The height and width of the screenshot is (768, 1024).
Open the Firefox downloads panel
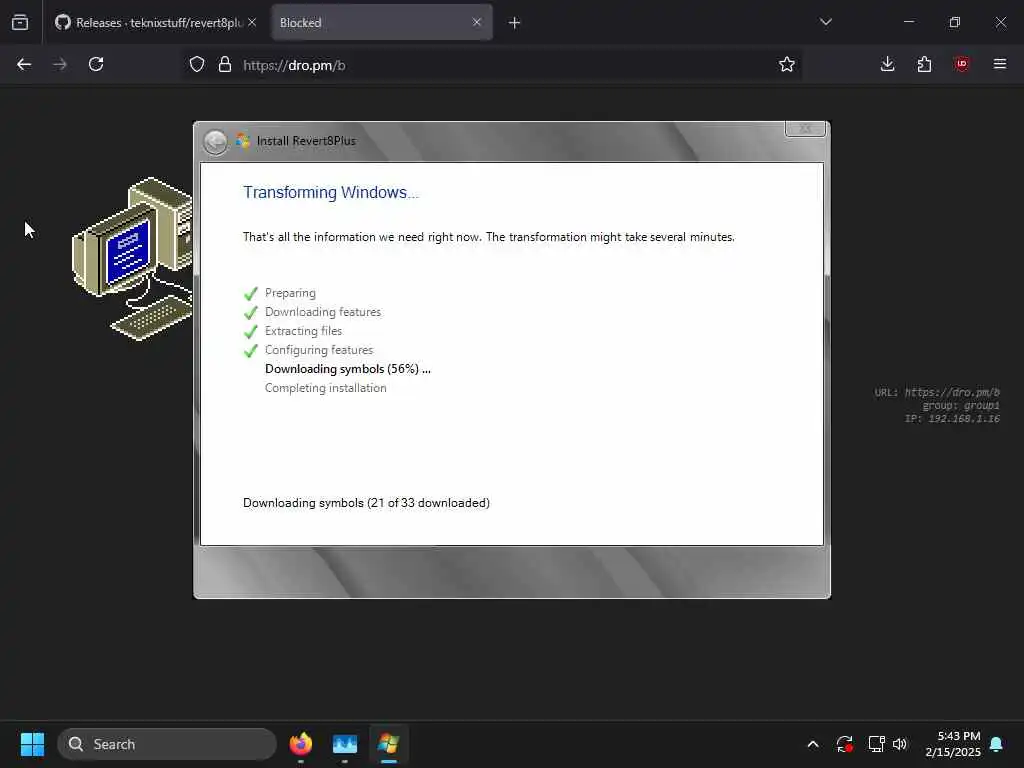coord(888,64)
